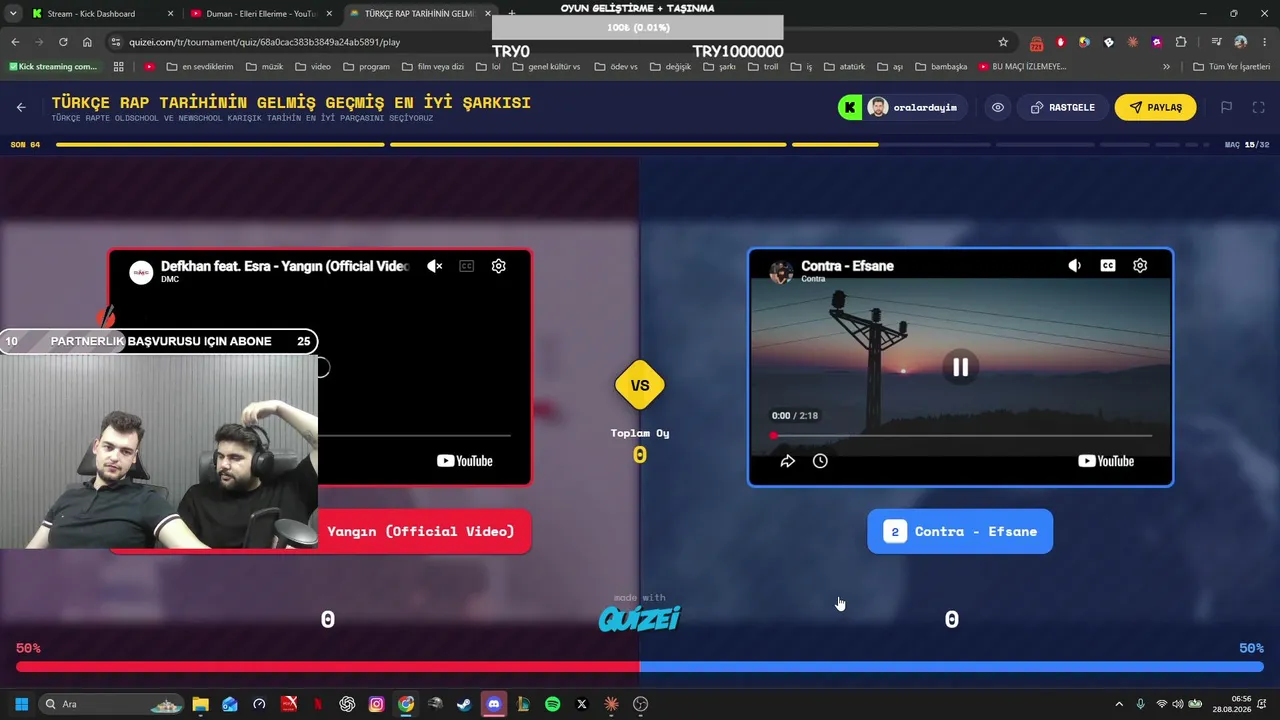This screenshot has height=720, width=1280.
Task: Open the bookmarks apps grid icon
Action: [118, 67]
